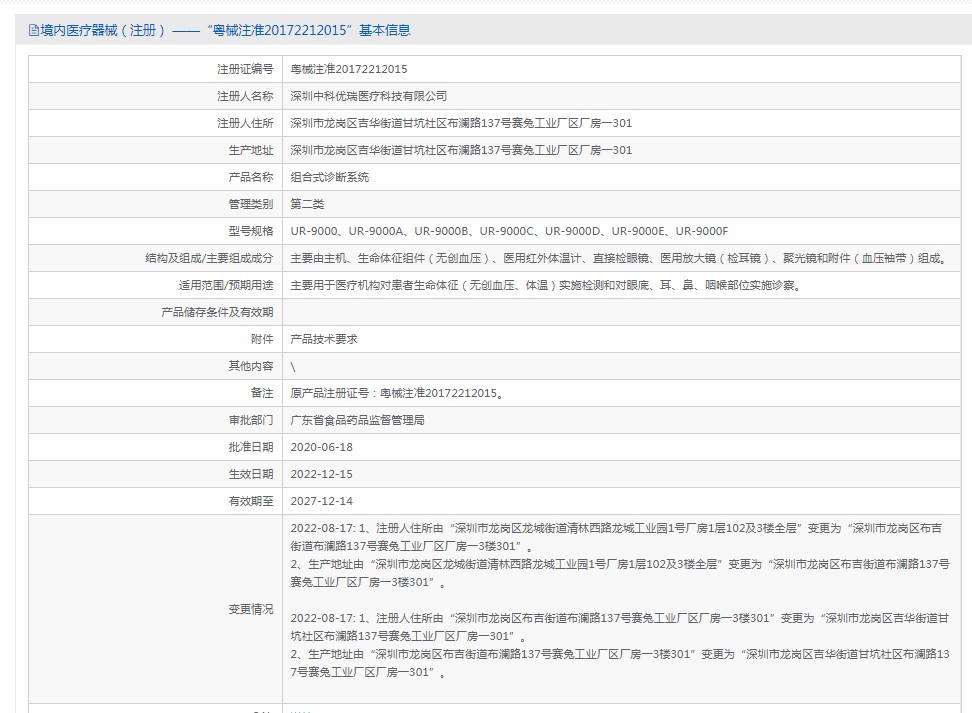Click the approval date 2020-06-18

click(321, 447)
